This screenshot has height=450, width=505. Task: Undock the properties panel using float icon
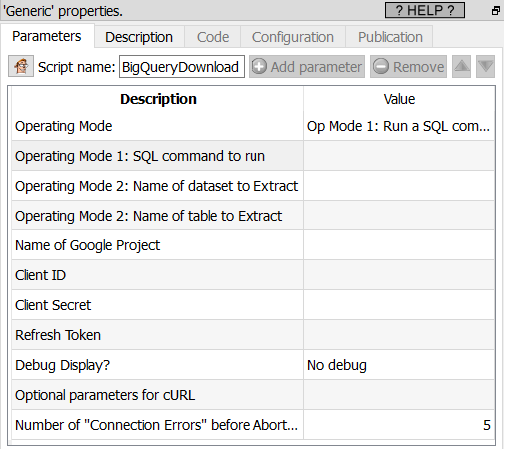[x=496, y=11]
